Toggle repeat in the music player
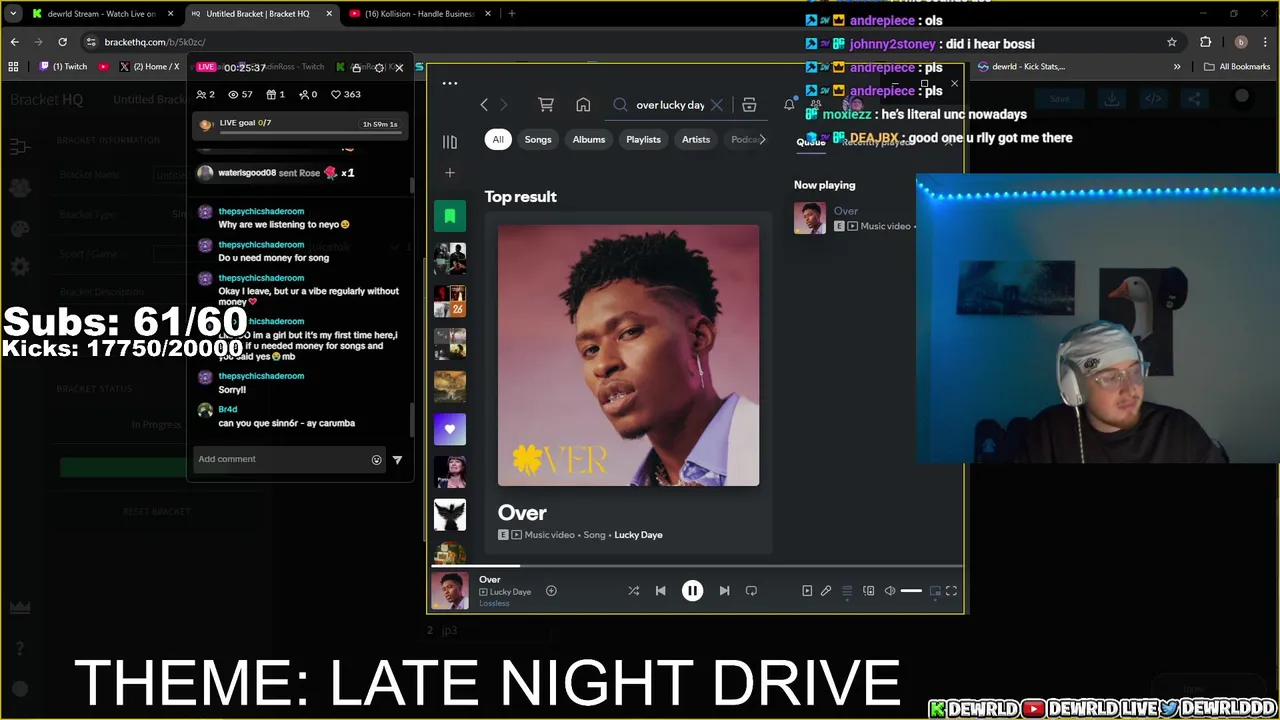 click(x=751, y=591)
